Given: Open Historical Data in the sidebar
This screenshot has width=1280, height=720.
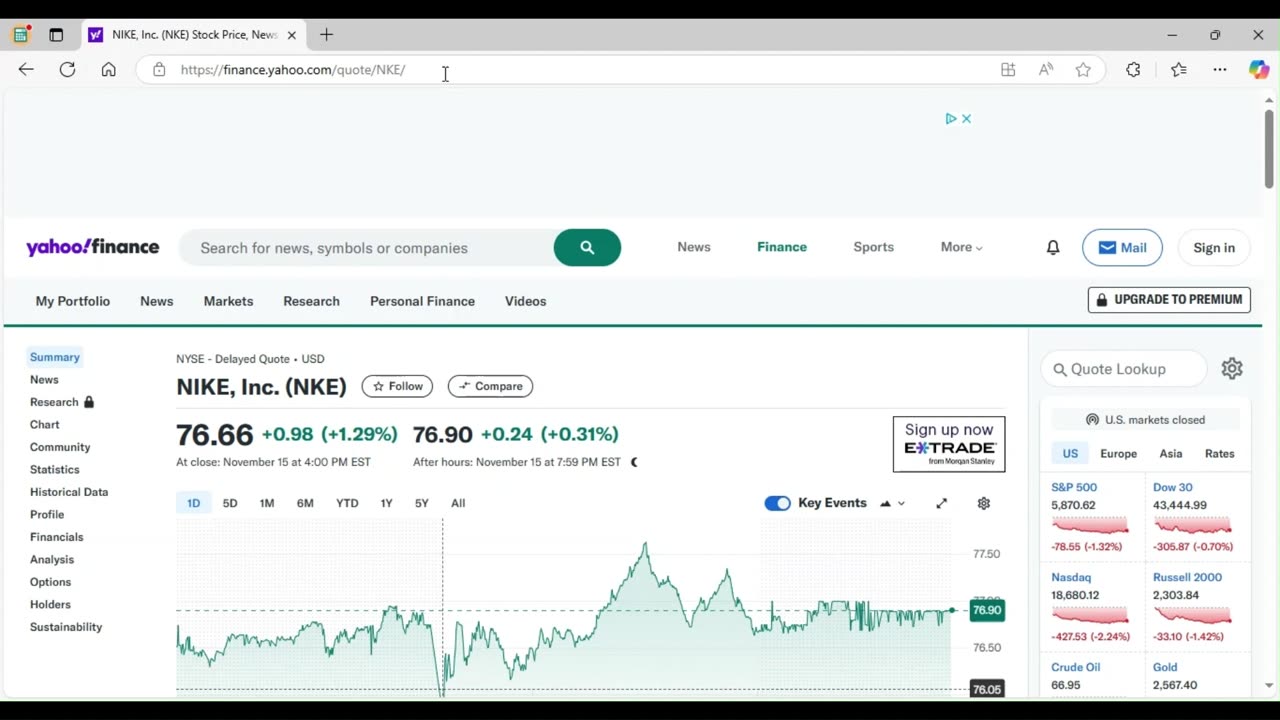Looking at the screenshot, I should click(69, 492).
